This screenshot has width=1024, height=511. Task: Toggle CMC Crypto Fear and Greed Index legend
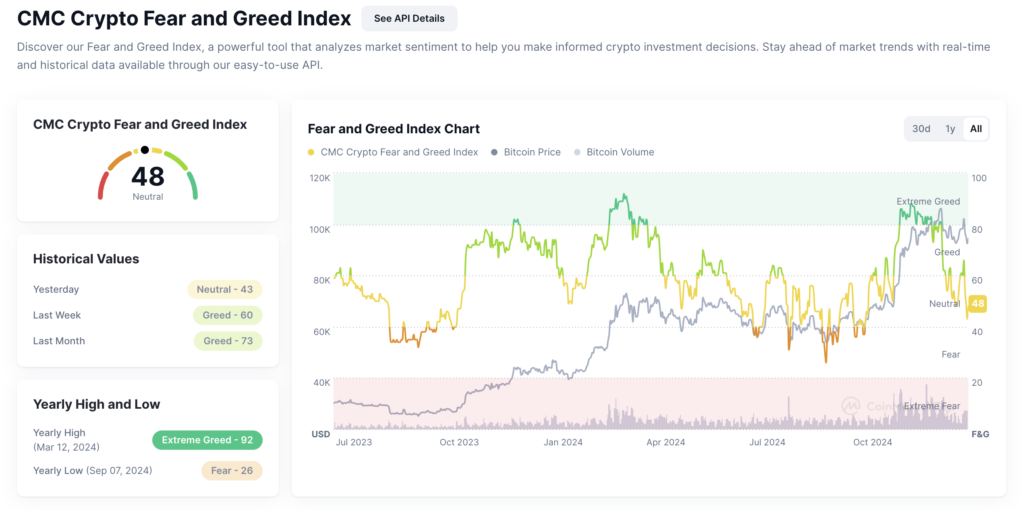tap(392, 152)
